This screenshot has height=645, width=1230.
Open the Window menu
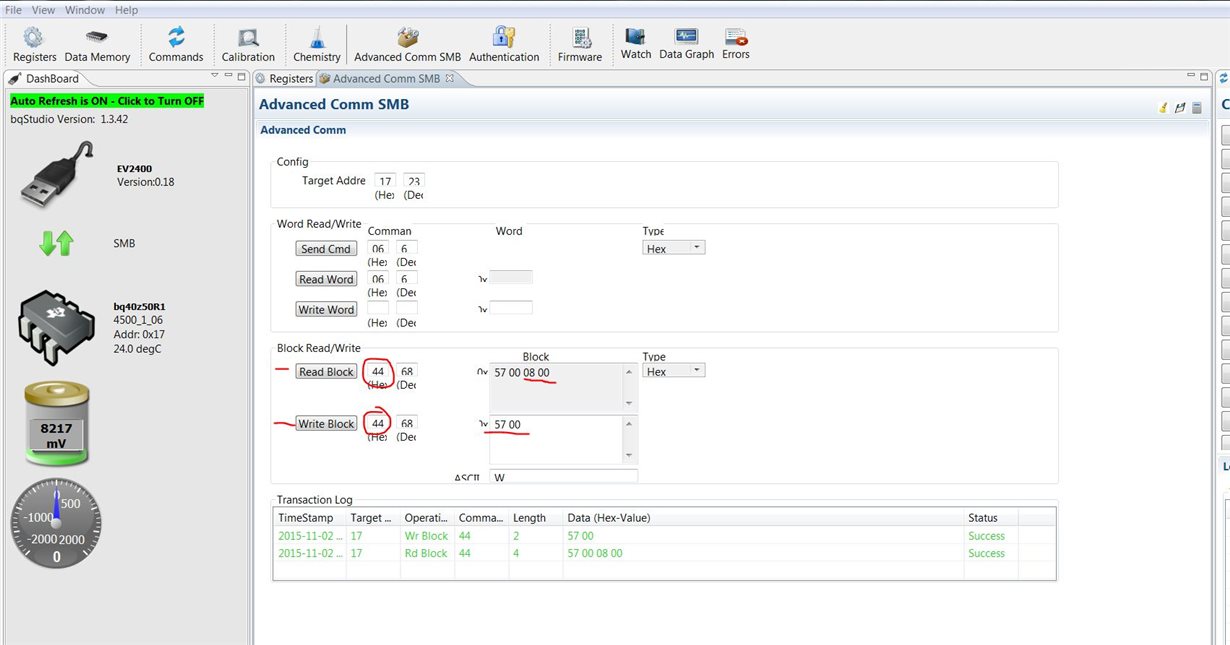pos(85,10)
